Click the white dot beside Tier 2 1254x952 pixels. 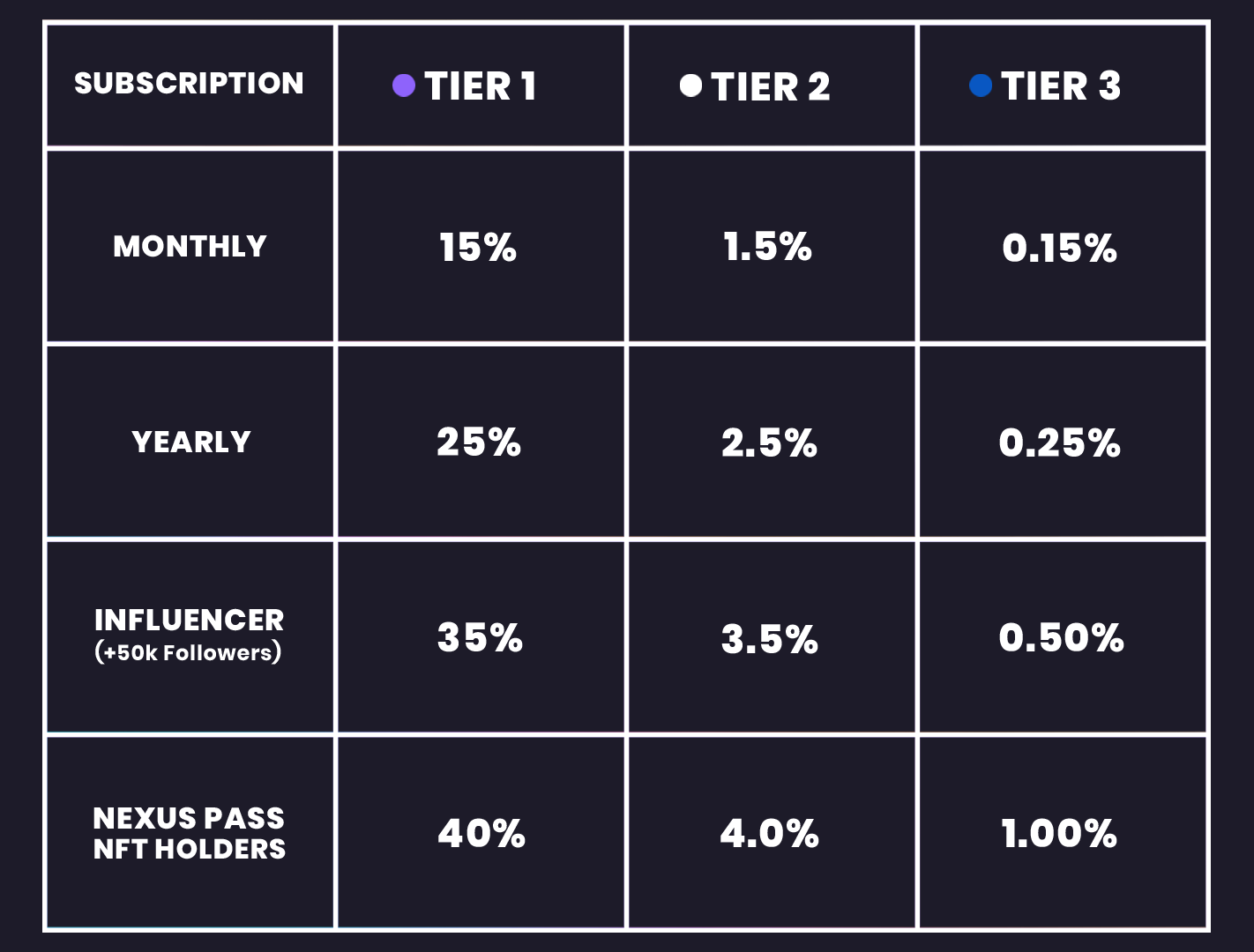pos(691,86)
